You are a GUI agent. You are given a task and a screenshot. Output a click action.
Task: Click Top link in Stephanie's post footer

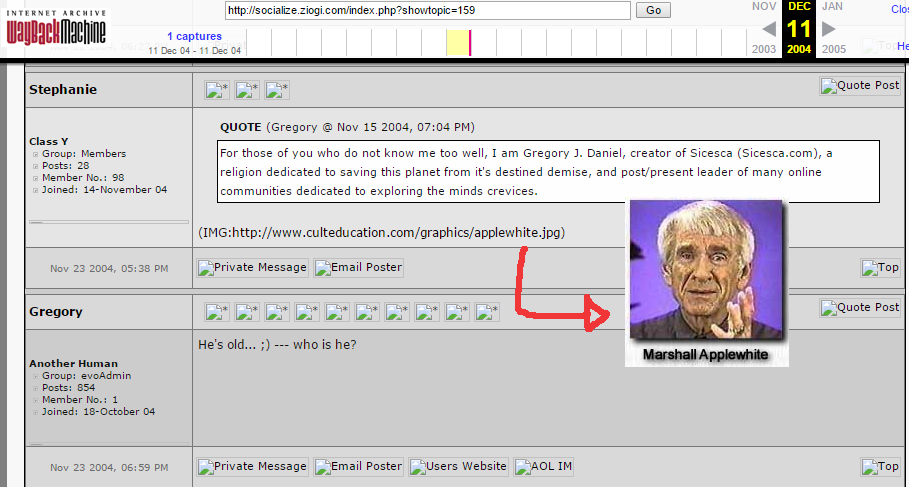[x=880, y=268]
